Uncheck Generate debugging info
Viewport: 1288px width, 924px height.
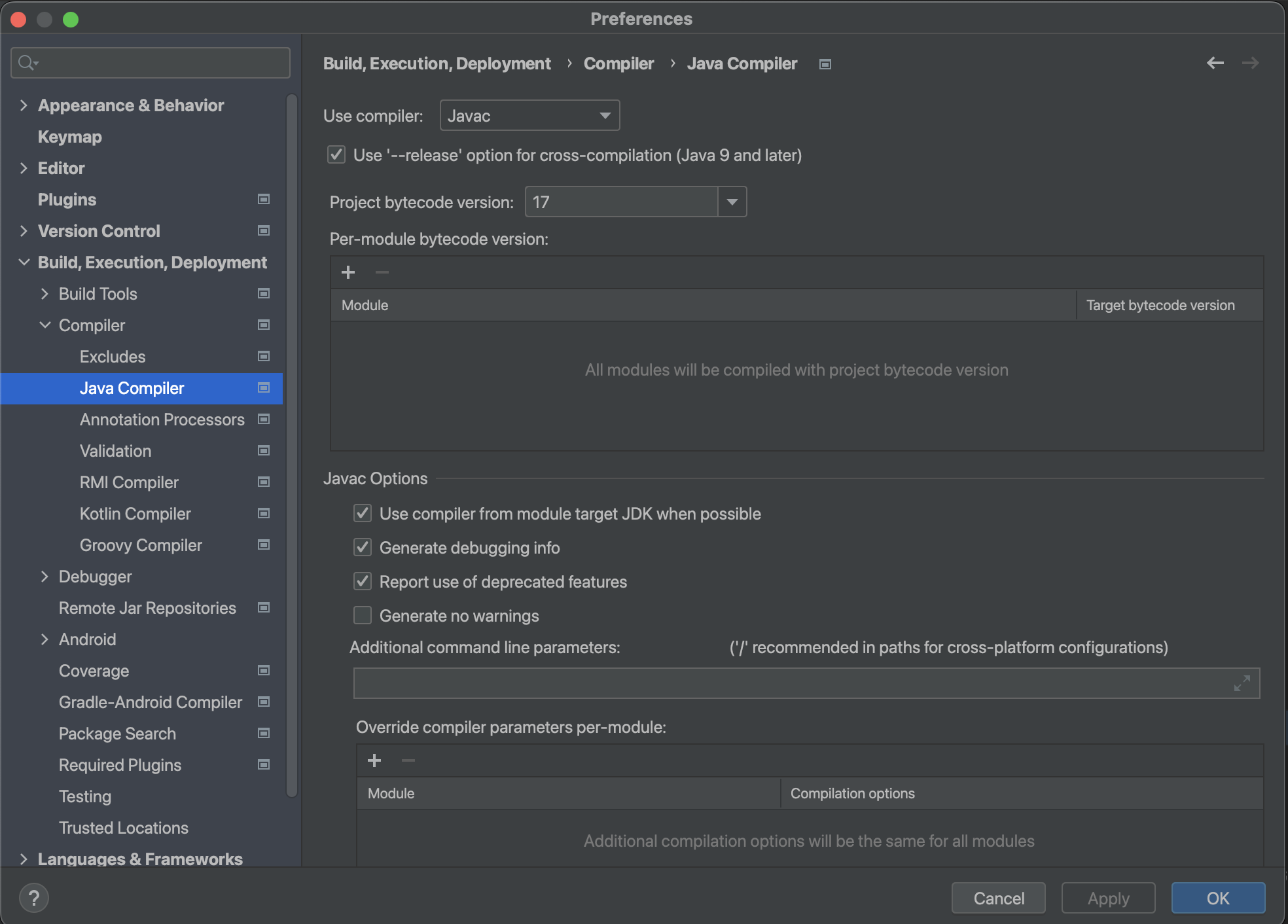[x=363, y=548]
